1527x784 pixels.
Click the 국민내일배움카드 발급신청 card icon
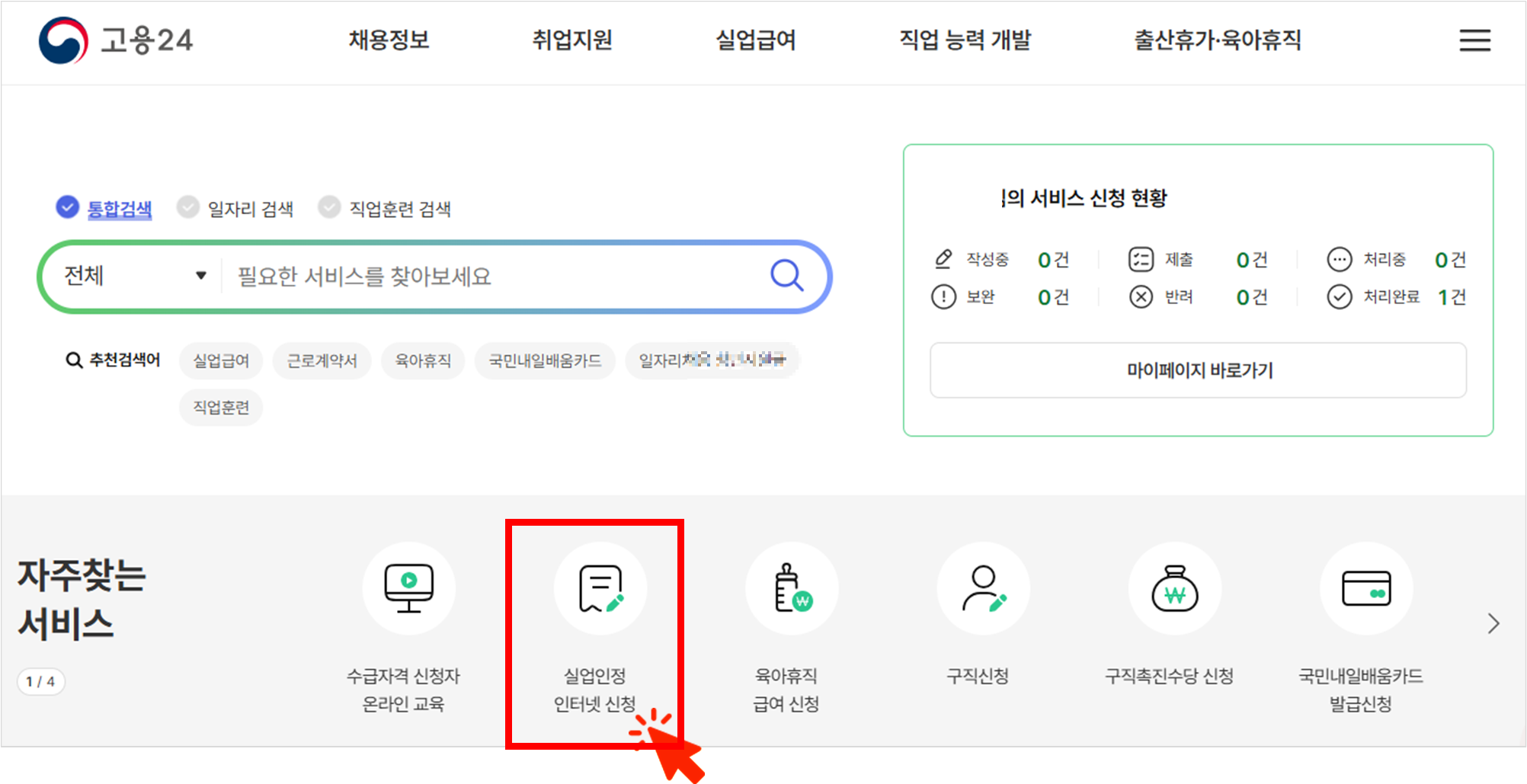[1365, 588]
